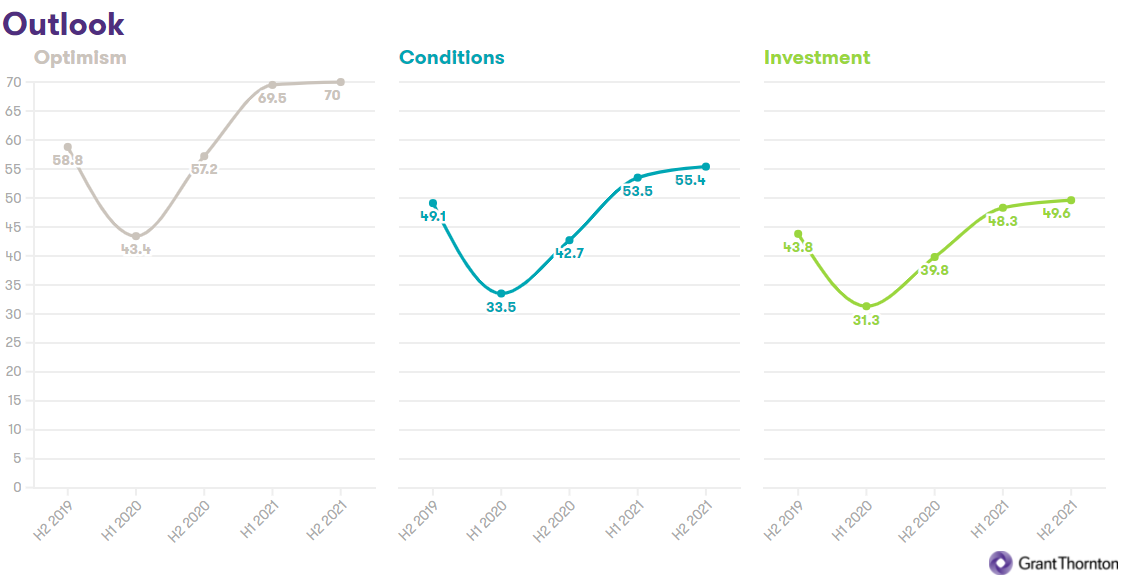Click the Optimism 69.5 data point
The height and width of the screenshot is (583, 1128).
click(x=272, y=85)
